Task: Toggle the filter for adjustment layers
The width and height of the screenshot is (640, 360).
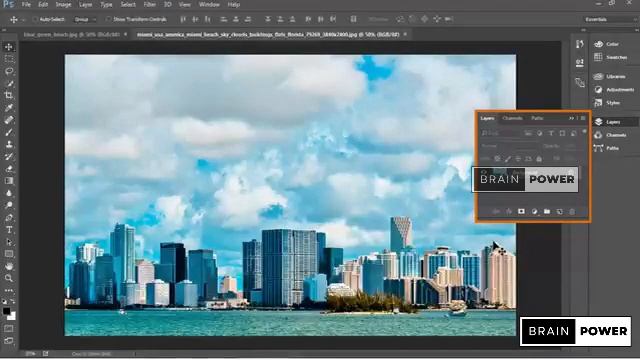Action: 540,133
